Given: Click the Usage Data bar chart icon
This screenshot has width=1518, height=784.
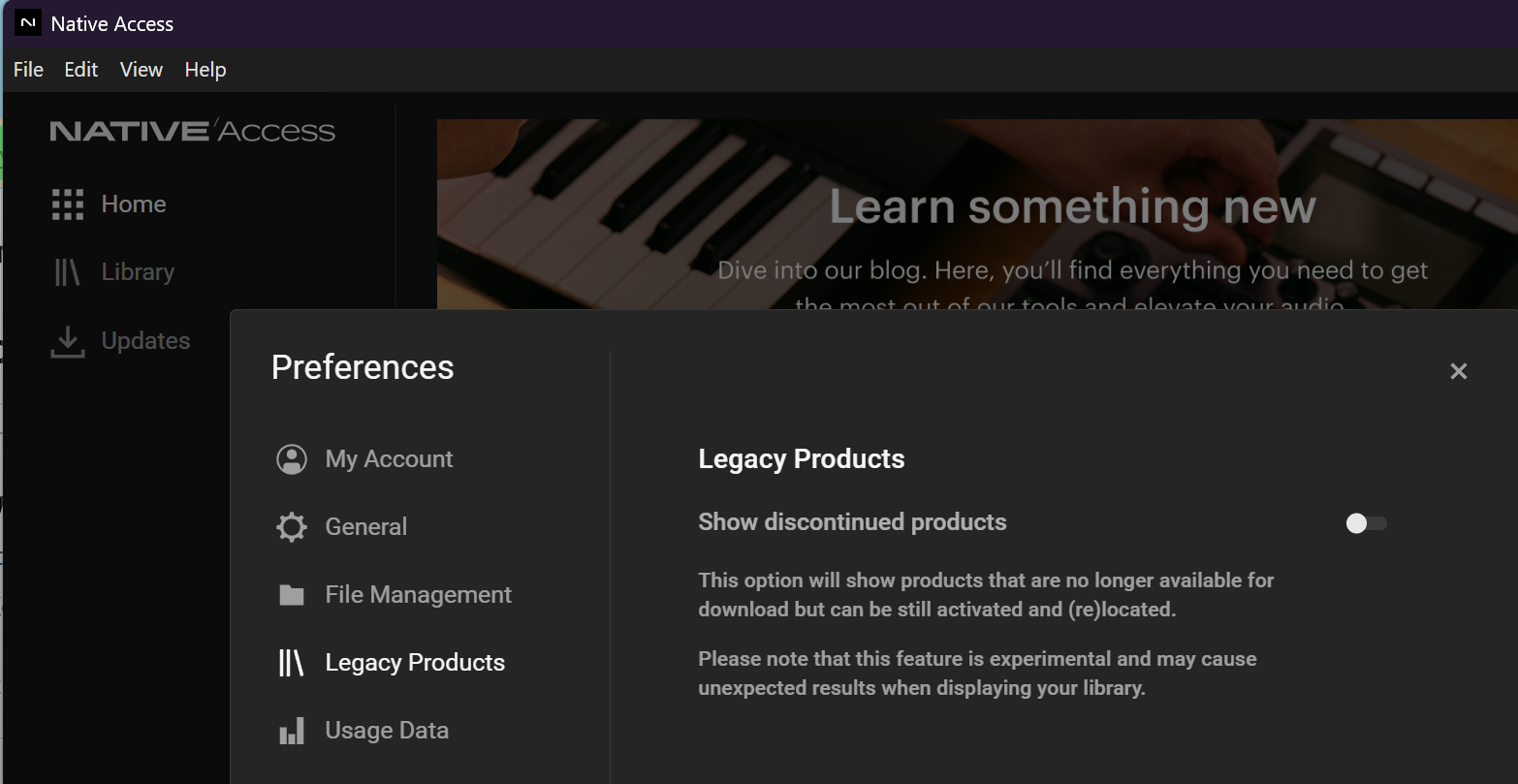Looking at the screenshot, I should (x=292, y=731).
